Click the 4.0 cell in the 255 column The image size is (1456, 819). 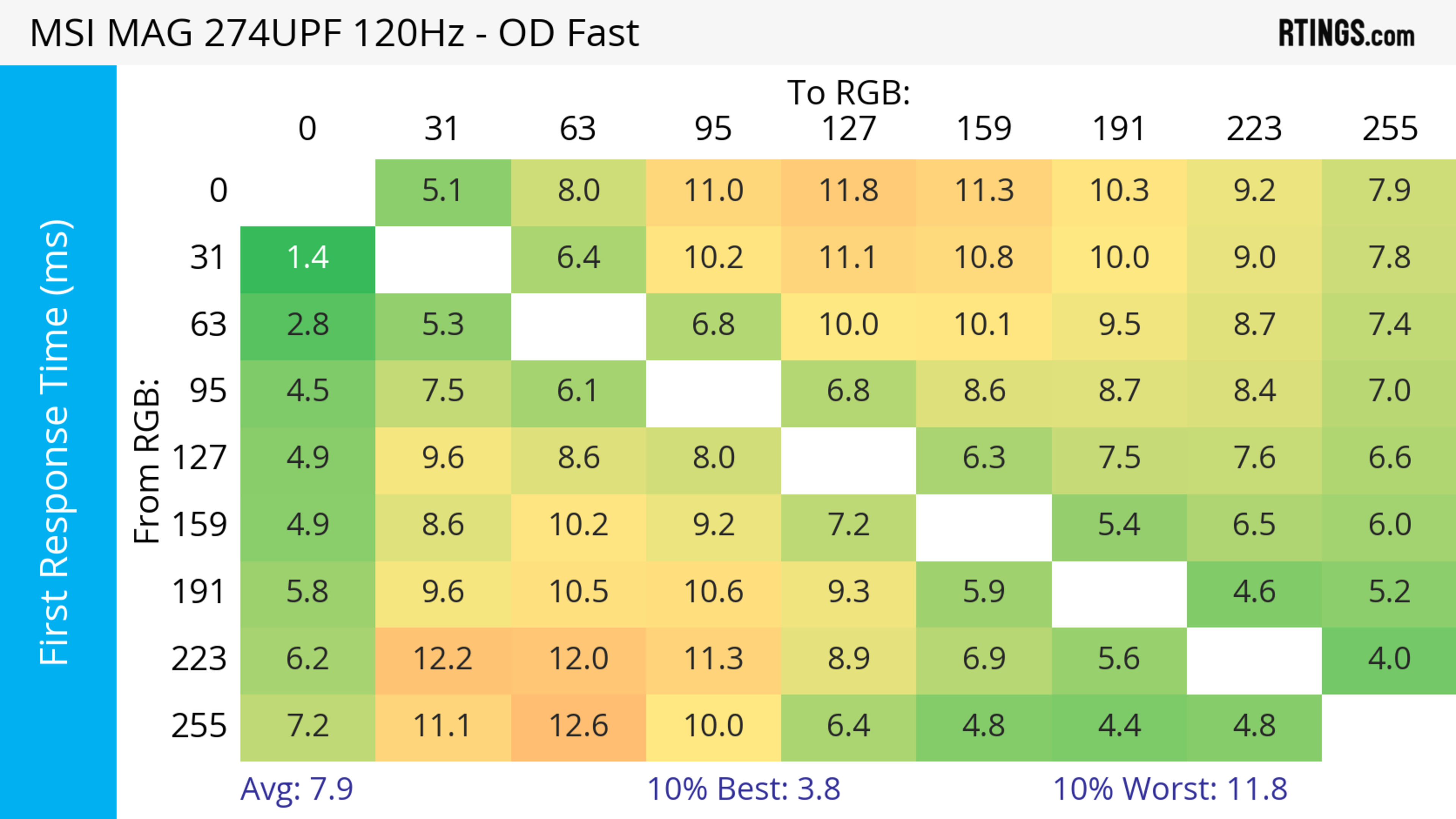[x=1389, y=659]
